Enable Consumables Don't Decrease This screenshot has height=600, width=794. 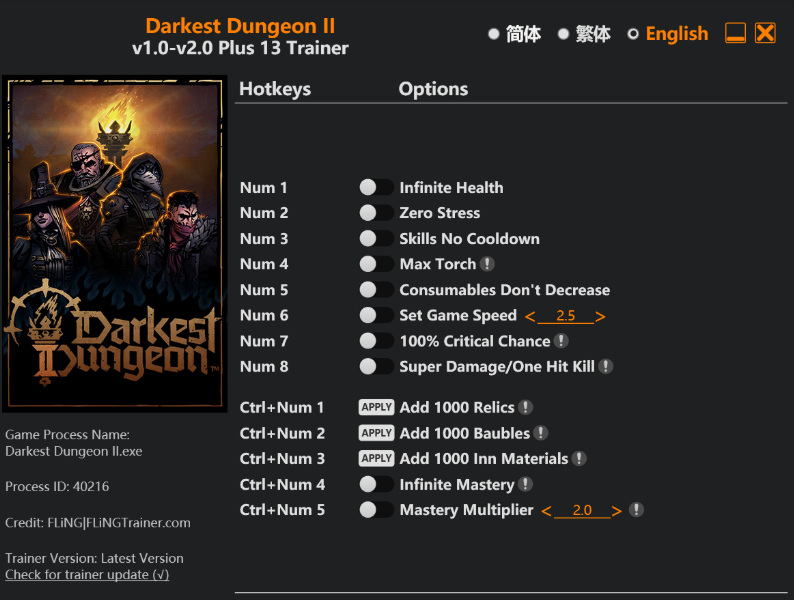coord(376,290)
